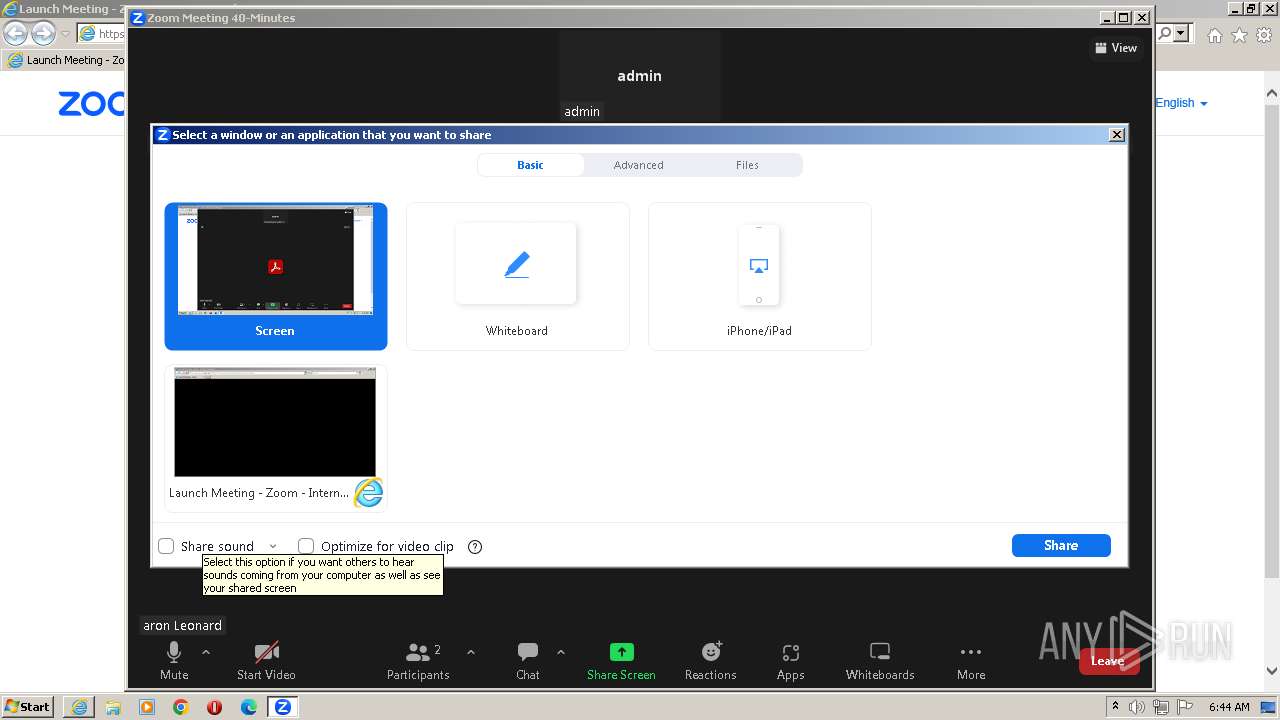Viewport: 1280px width, 720px height.
Task: Go back in Internet Explorer
Action: [x=15, y=33]
